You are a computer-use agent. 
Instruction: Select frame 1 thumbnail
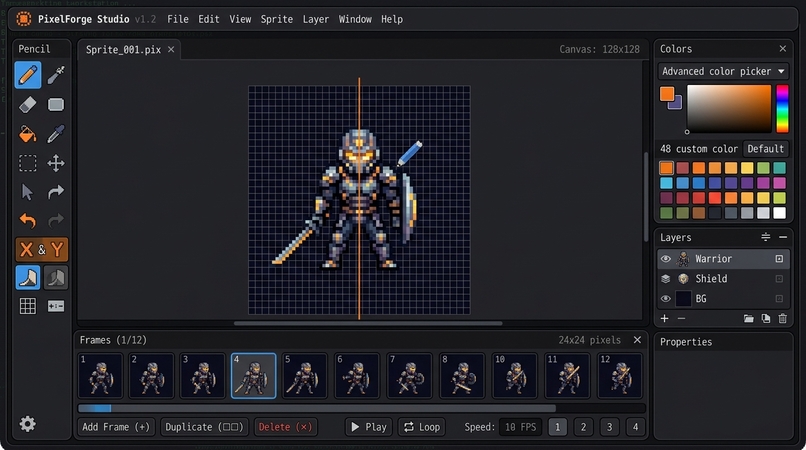pos(100,375)
